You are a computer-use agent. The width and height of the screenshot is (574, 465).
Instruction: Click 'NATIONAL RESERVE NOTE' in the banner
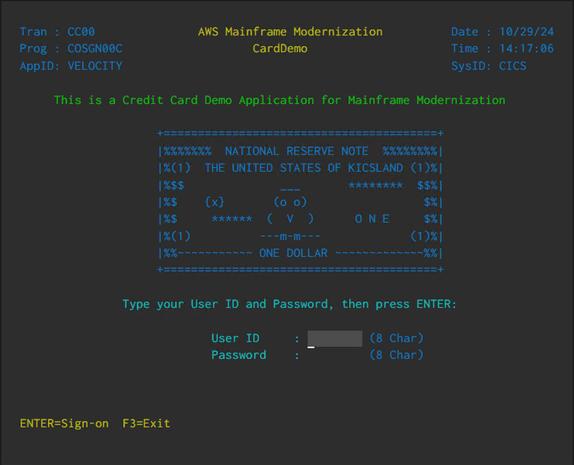297,151
